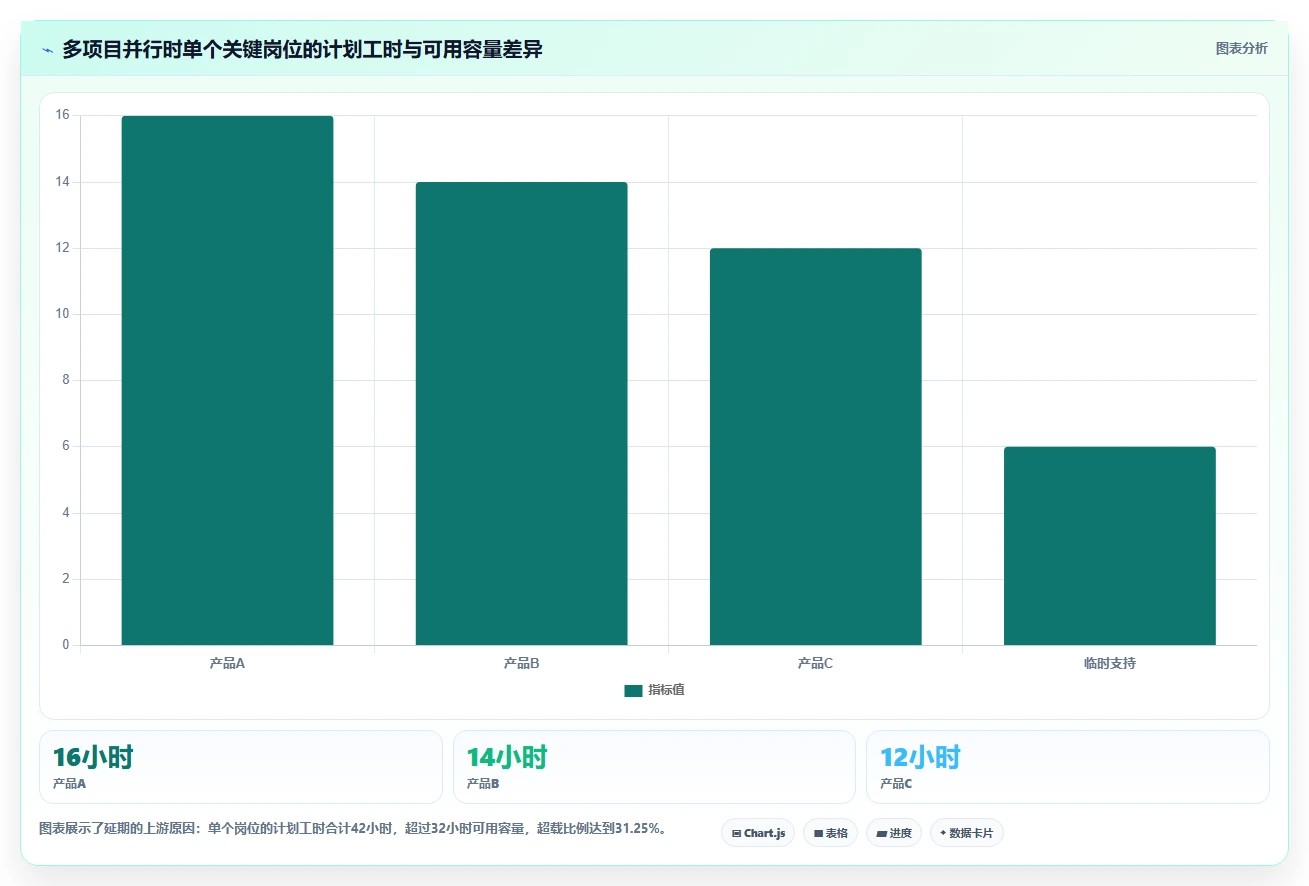Toggle the 指标值 legend color box
Viewport: 1309px width, 886px height.
click(633, 691)
